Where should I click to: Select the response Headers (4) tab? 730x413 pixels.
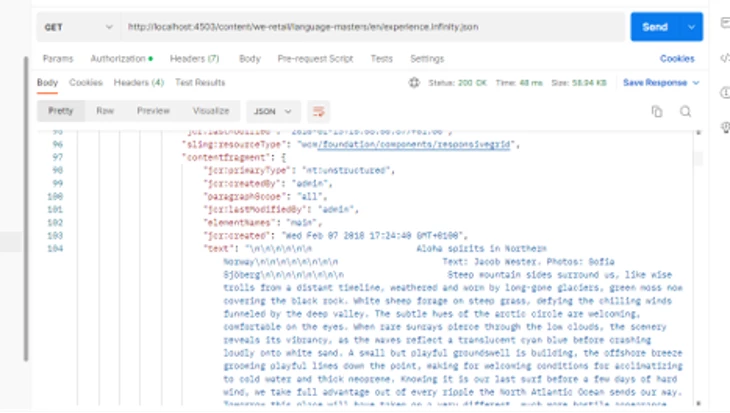(x=139, y=83)
